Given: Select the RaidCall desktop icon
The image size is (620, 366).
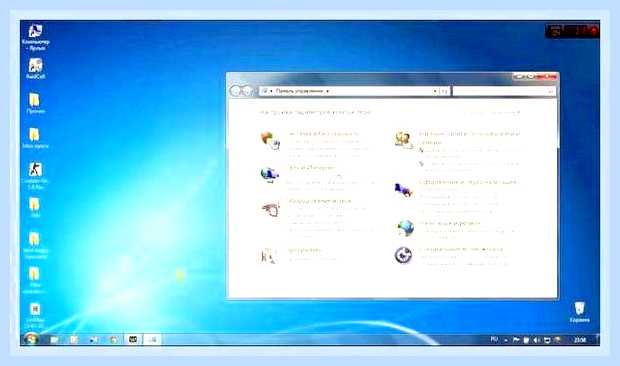Looking at the screenshot, I should coord(35,68).
